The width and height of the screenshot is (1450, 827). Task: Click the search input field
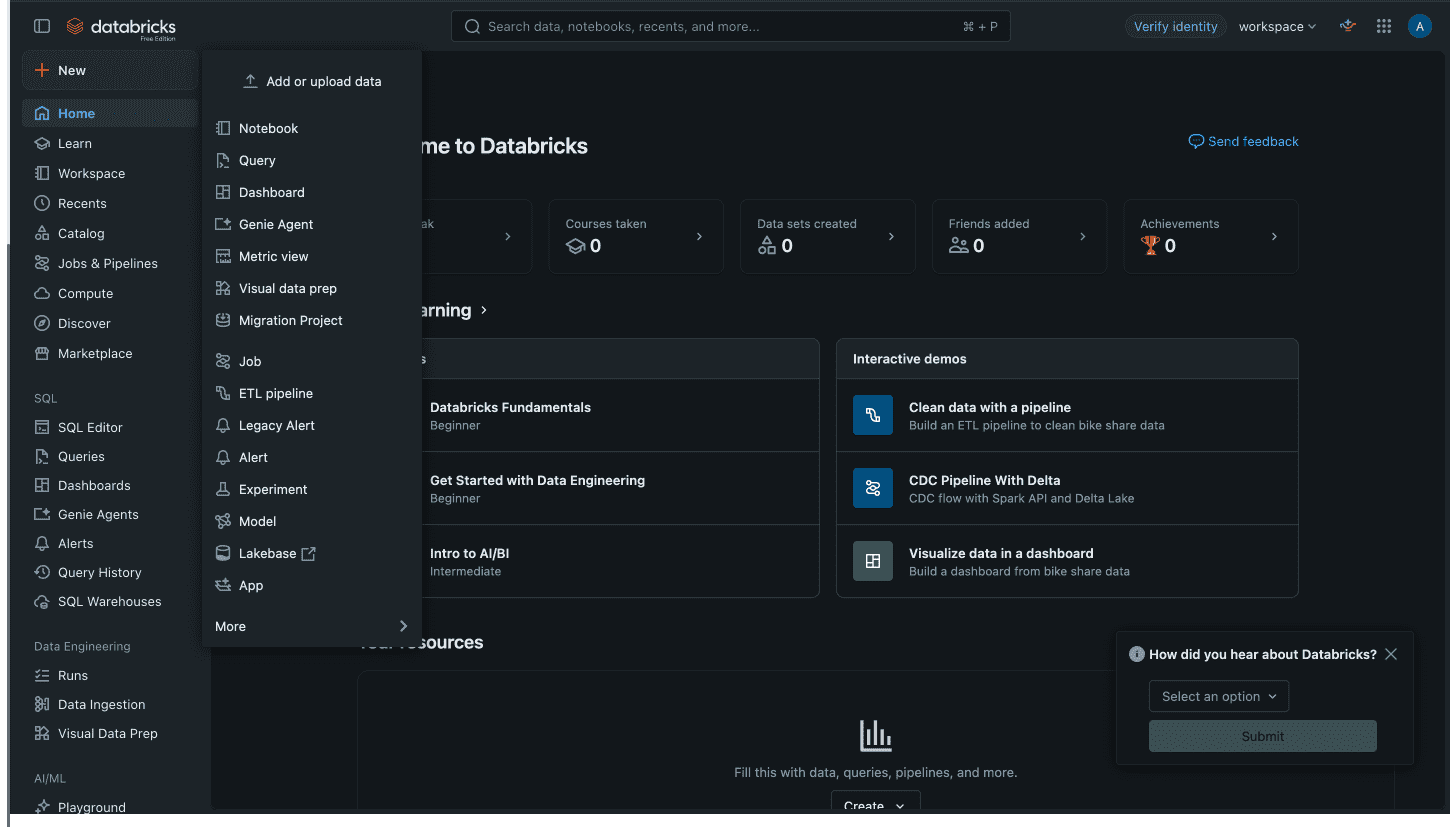click(731, 26)
